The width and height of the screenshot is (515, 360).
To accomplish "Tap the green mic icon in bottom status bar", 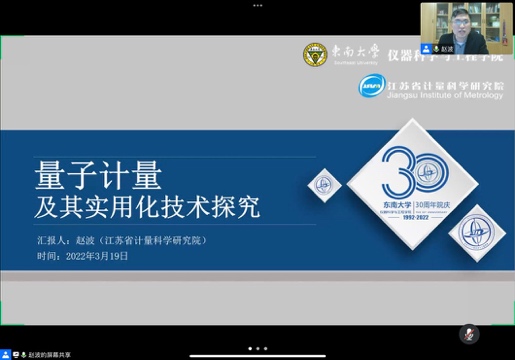I will (23, 355).
